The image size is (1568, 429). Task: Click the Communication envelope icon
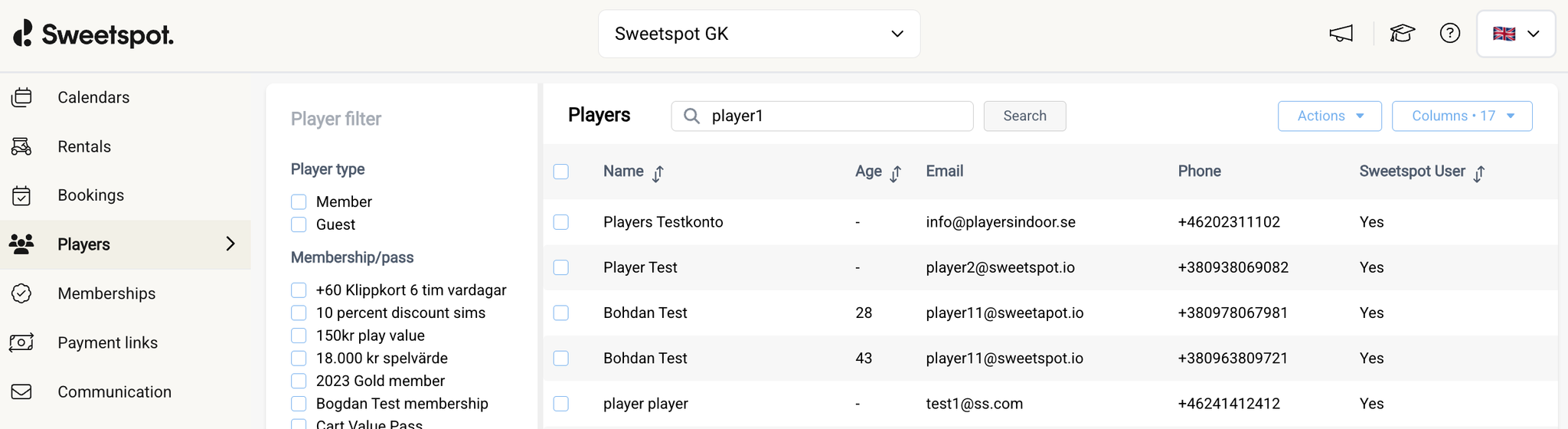(21, 391)
